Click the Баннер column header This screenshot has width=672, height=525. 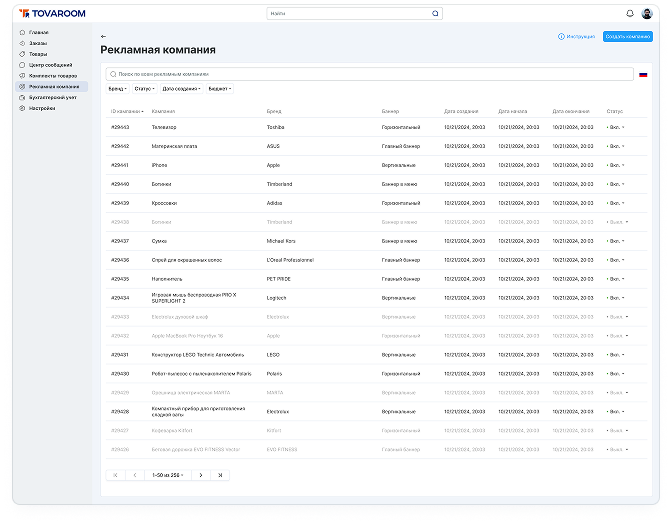coord(390,111)
